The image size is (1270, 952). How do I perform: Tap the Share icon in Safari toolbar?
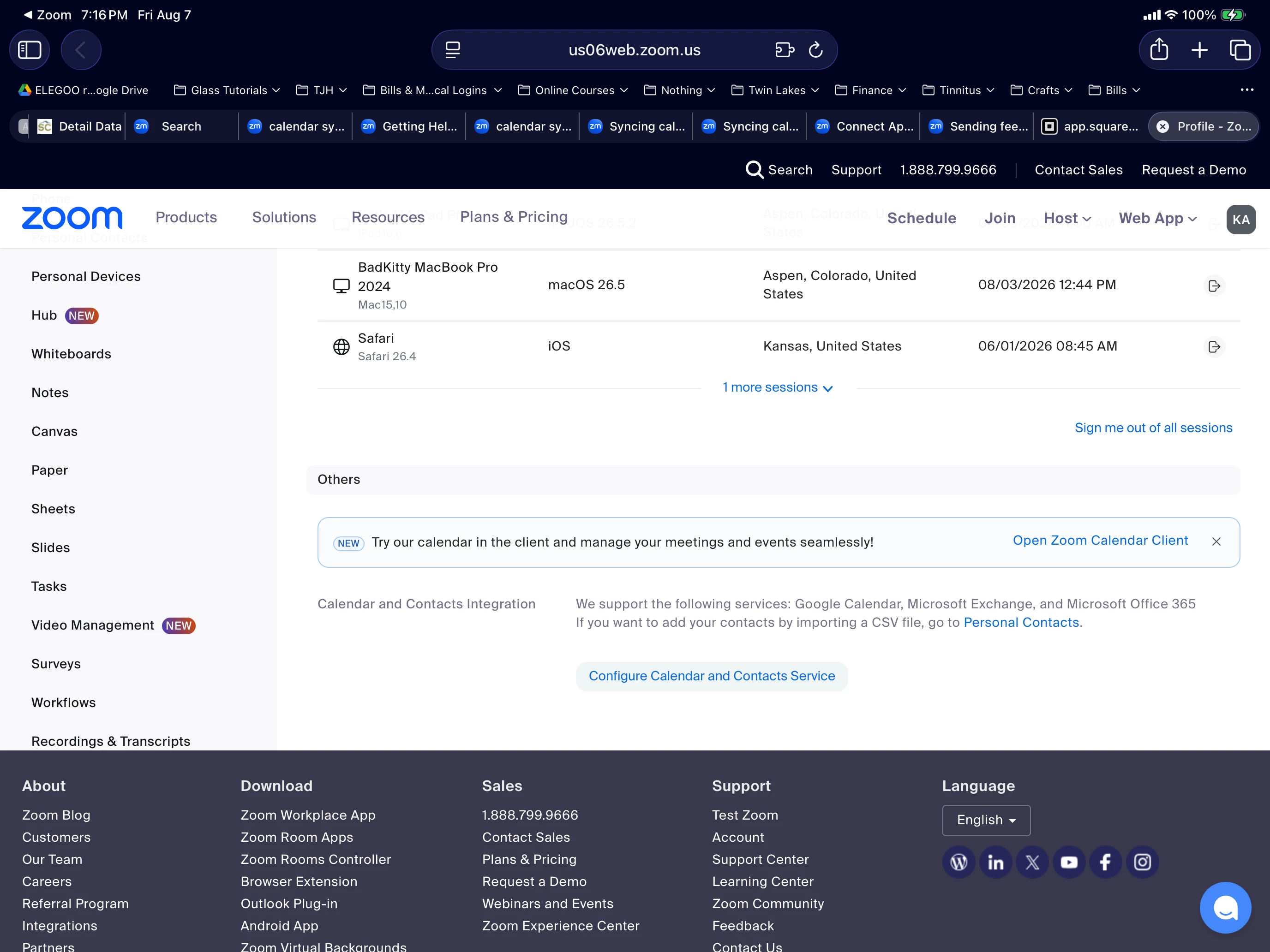[x=1159, y=49]
